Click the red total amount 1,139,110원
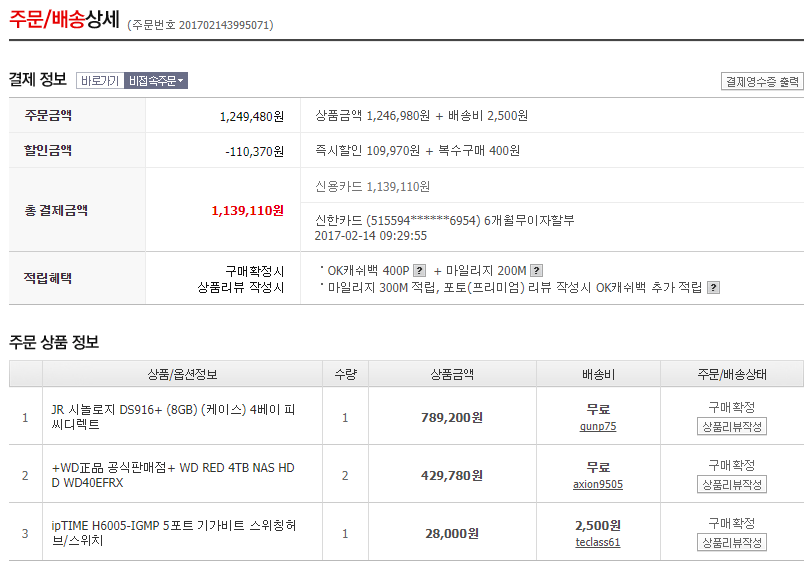Screen dimensions: 805x568 click(x=247, y=211)
